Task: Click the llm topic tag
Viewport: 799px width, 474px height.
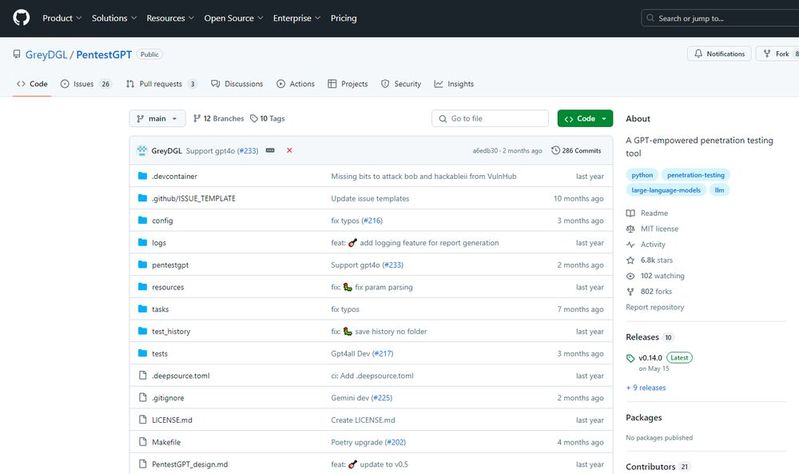Action: click(720, 190)
